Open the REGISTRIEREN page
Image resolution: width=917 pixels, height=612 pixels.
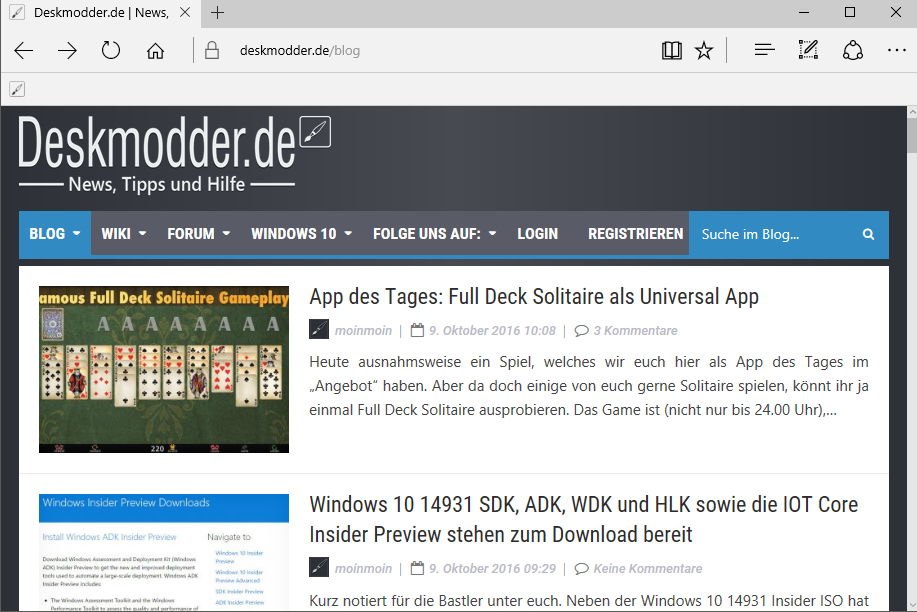coord(635,233)
